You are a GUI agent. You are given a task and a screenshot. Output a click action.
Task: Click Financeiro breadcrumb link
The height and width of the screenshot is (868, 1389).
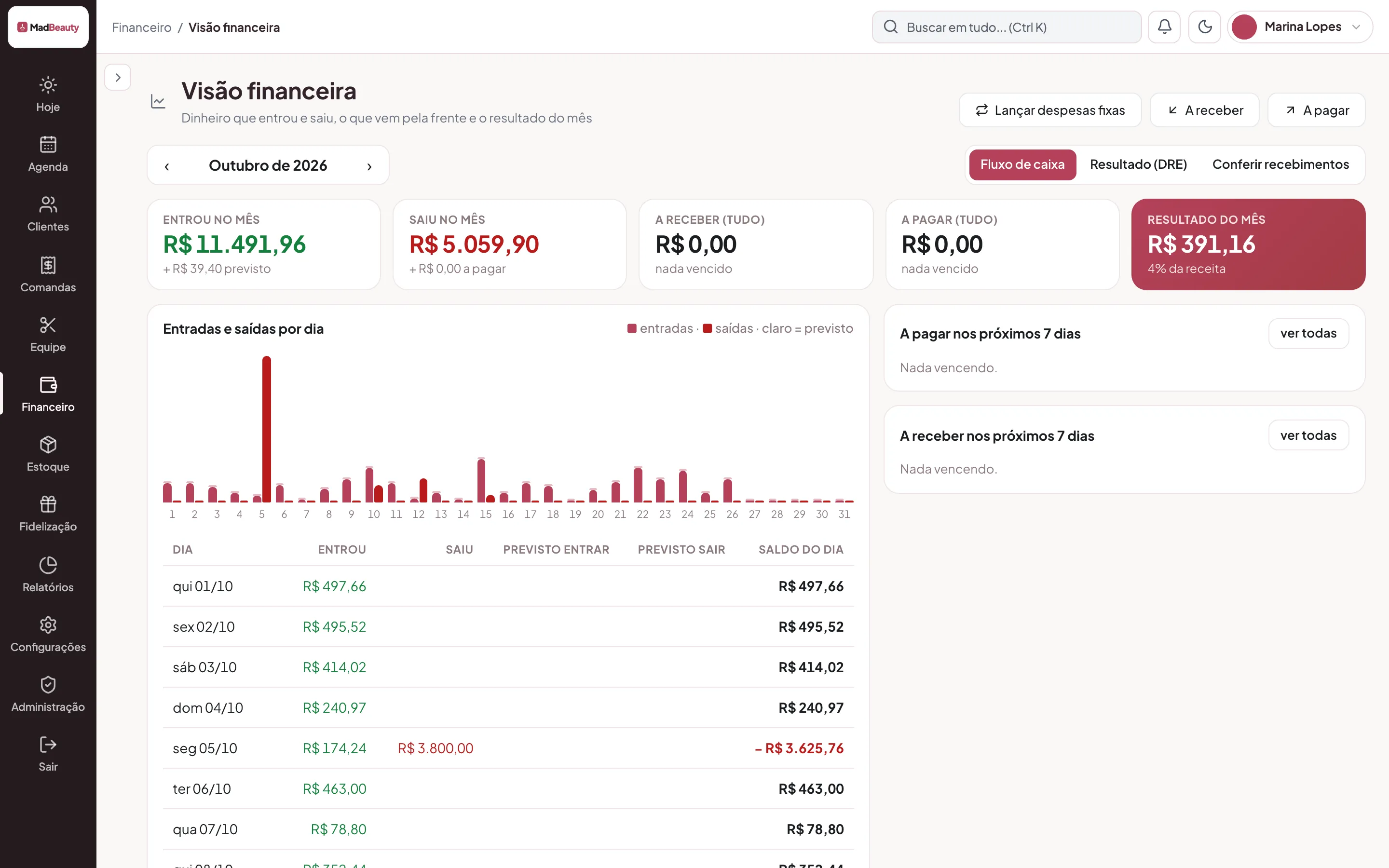point(142,27)
